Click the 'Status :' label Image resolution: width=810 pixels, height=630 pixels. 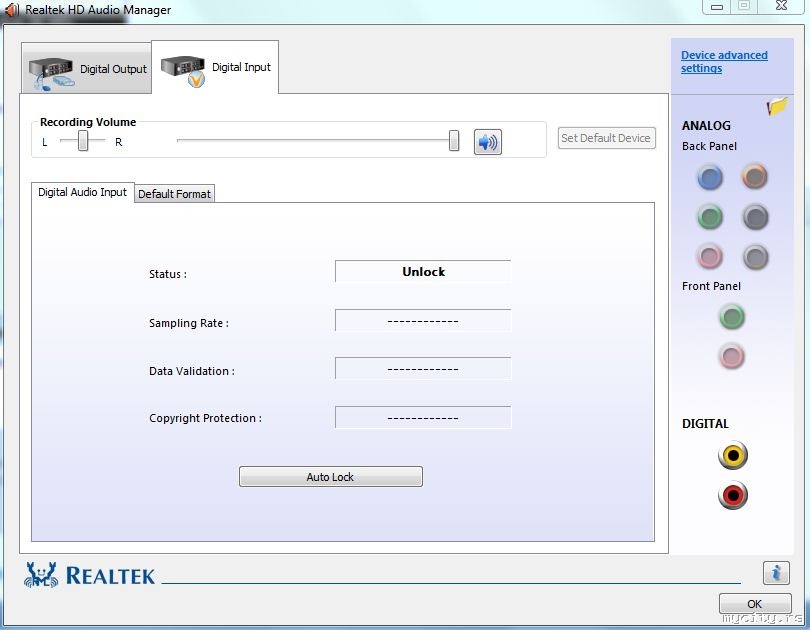pyautogui.click(x=168, y=274)
